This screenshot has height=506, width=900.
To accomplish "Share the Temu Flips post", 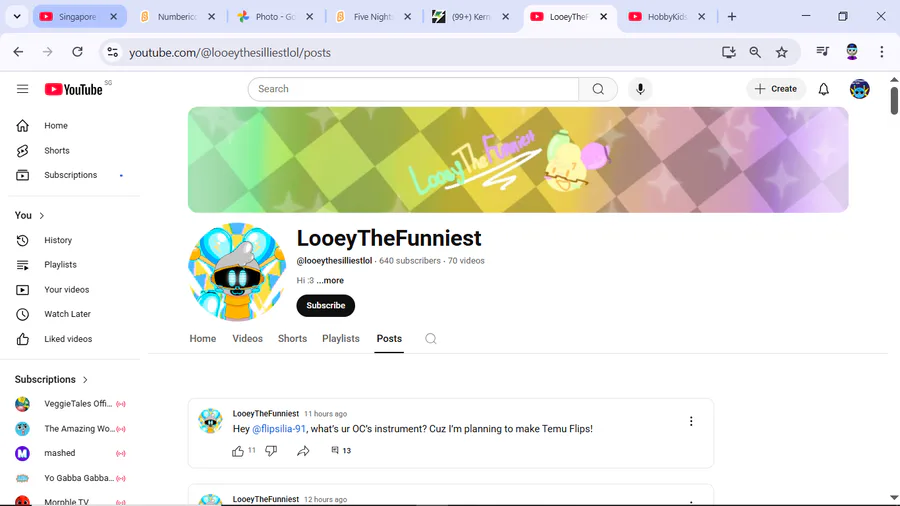I will [303, 451].
